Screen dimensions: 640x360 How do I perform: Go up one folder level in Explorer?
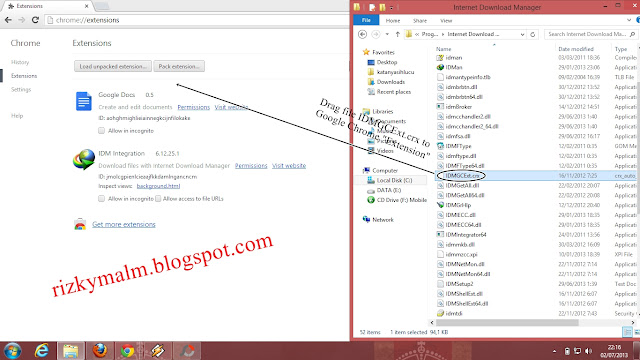tap(398, 34)
